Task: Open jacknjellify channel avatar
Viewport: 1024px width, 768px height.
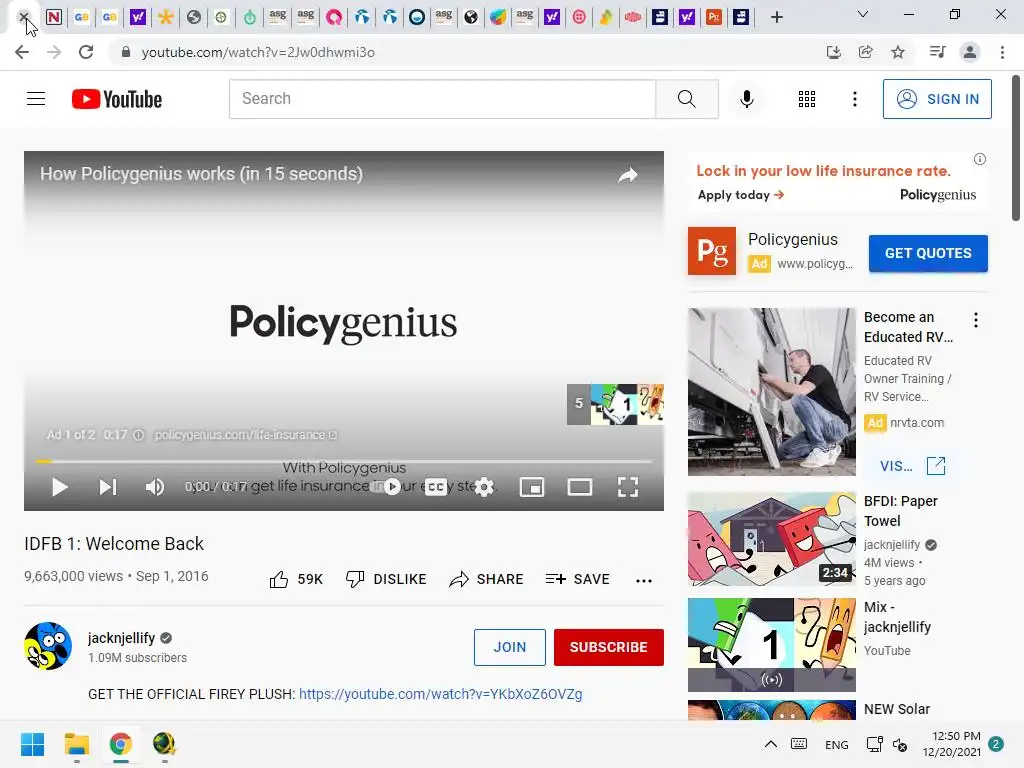Action: [x=48, y=646]
